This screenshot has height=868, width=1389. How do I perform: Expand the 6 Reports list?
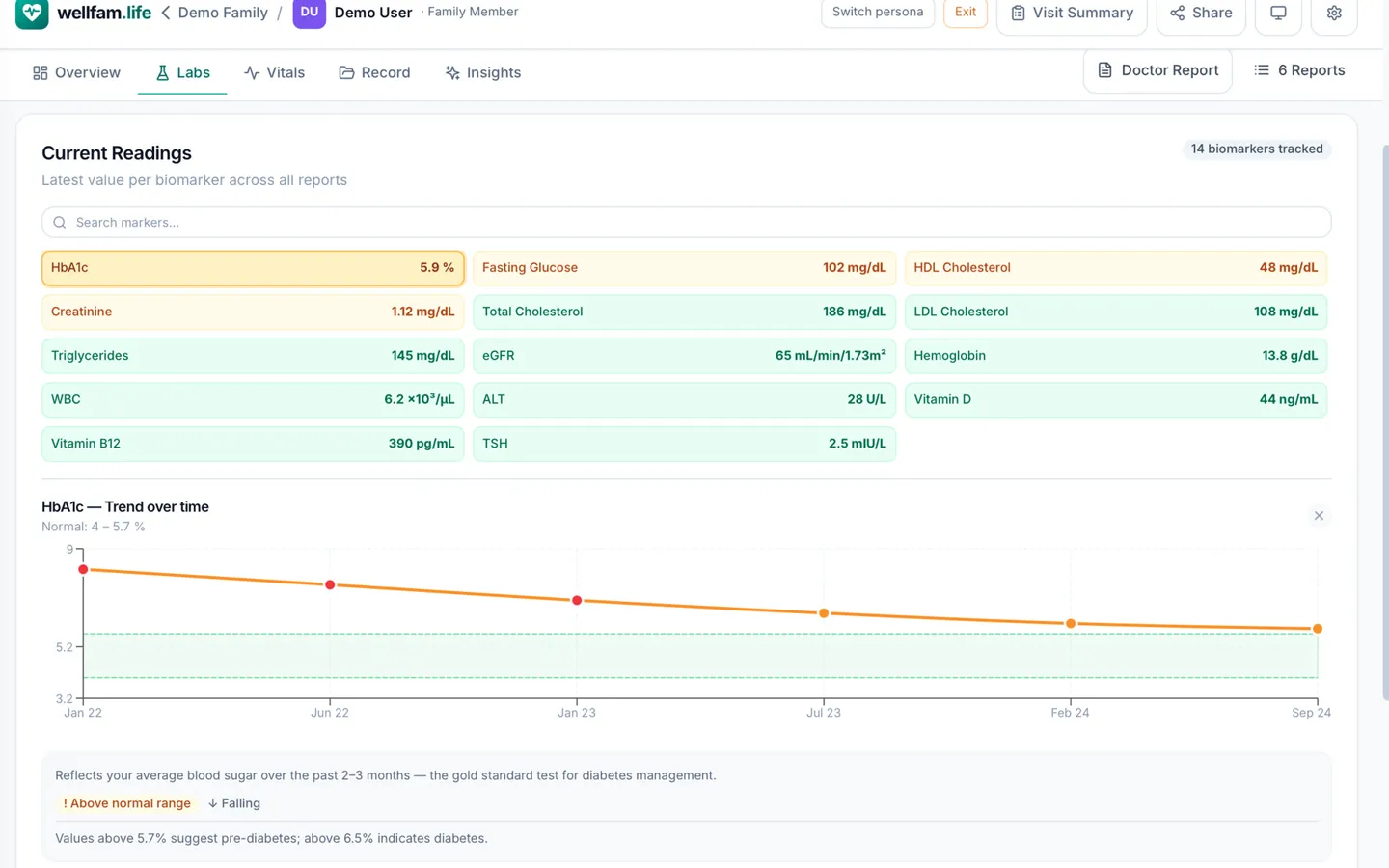point(1299,70)
